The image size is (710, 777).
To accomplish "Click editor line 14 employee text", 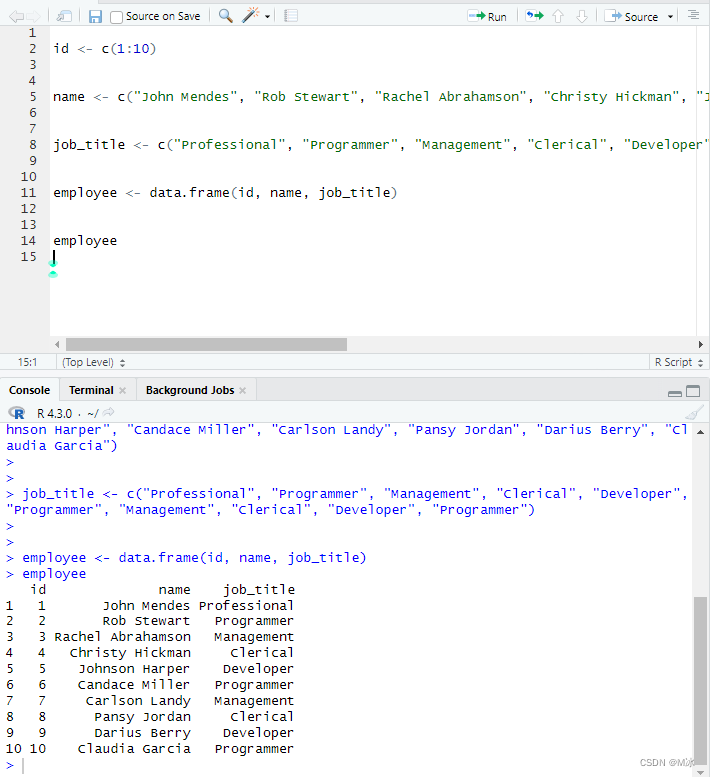I will pyautogui.click(x=85, y=241).
